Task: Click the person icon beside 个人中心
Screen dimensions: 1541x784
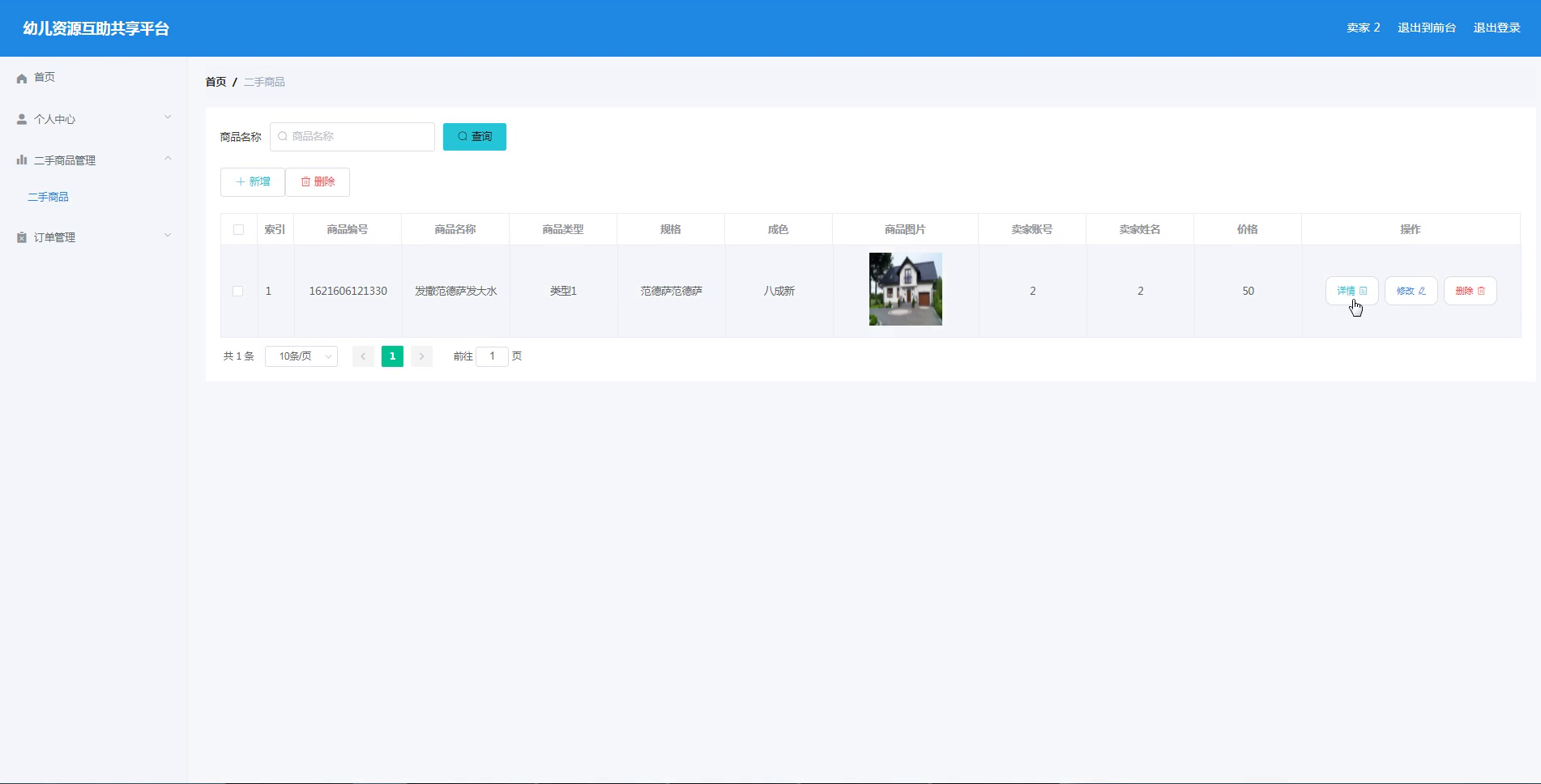Action: (x=22, y=119)
